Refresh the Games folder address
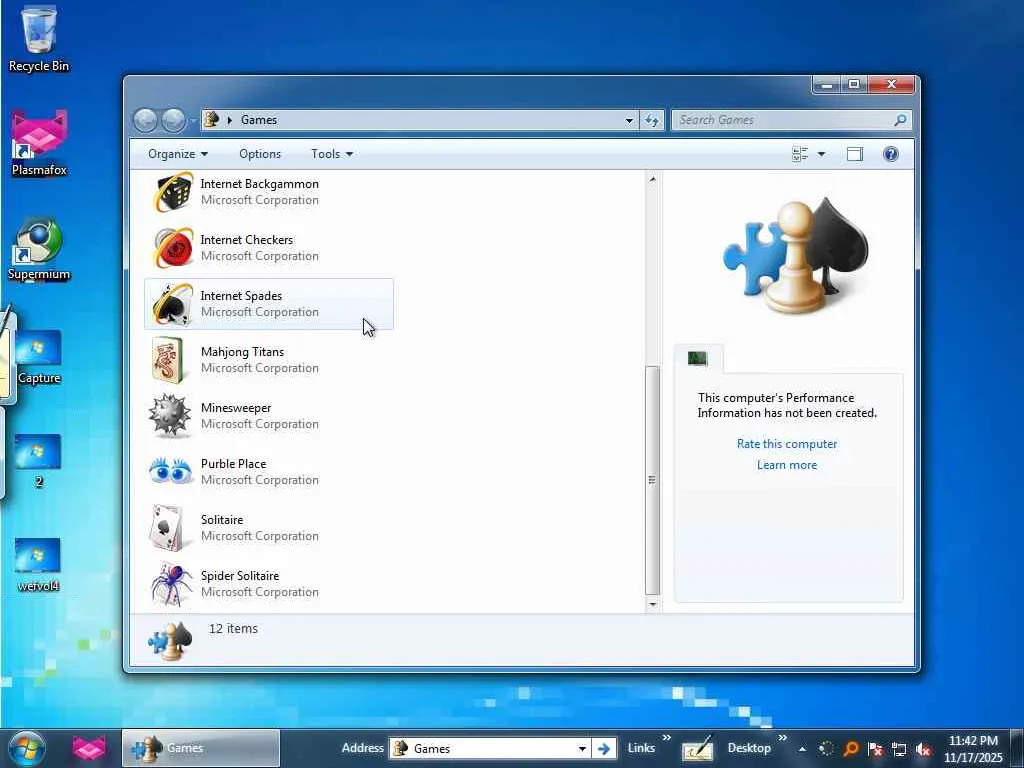The image size is (1024, 768). (652, 120)
